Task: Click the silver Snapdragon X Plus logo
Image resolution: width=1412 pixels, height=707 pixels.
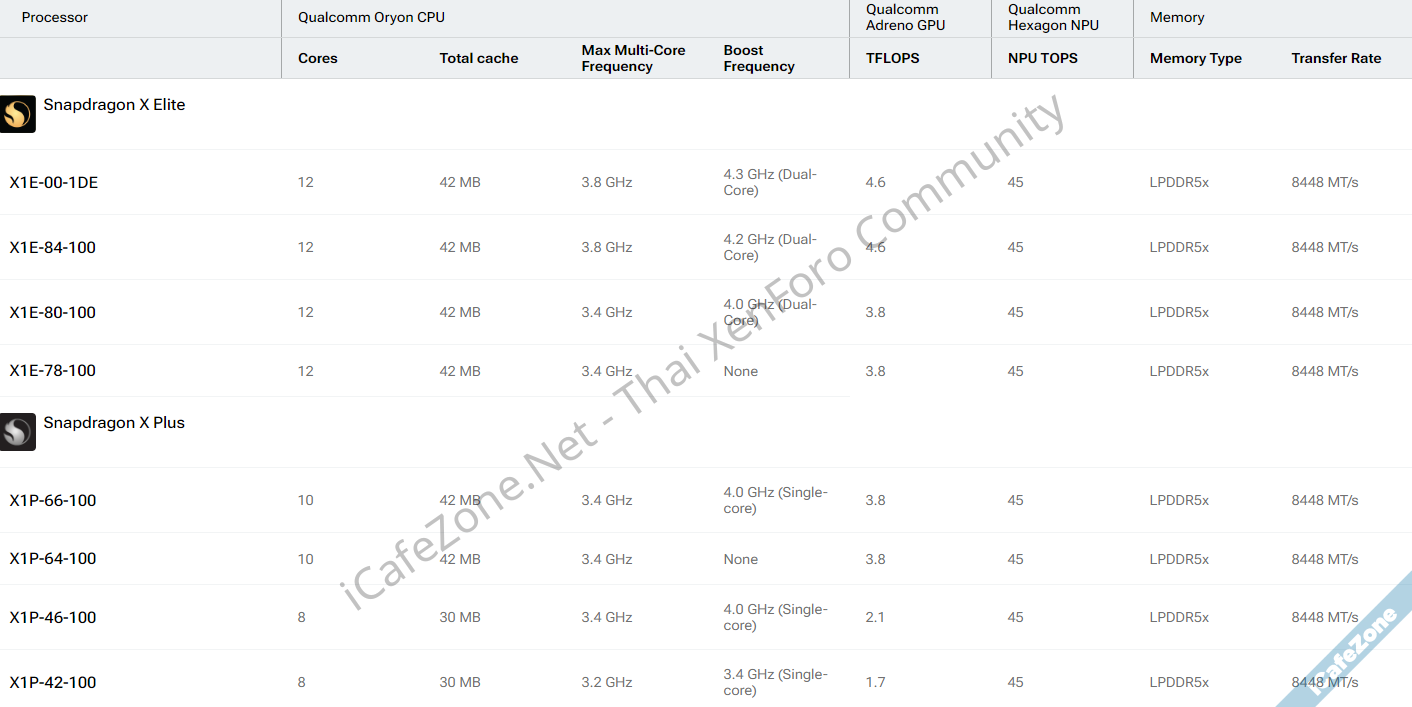Action: click(x=18, y=432)
